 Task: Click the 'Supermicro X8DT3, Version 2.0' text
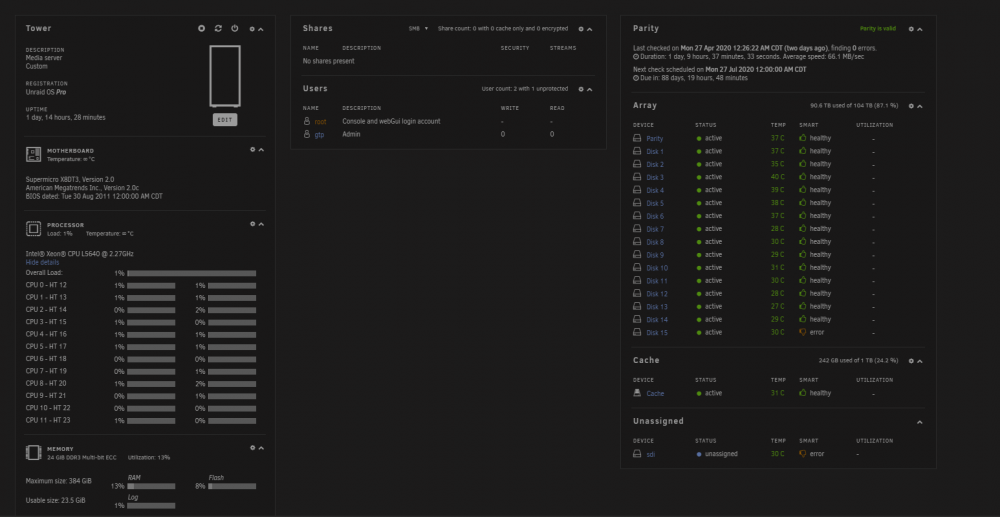70,180
